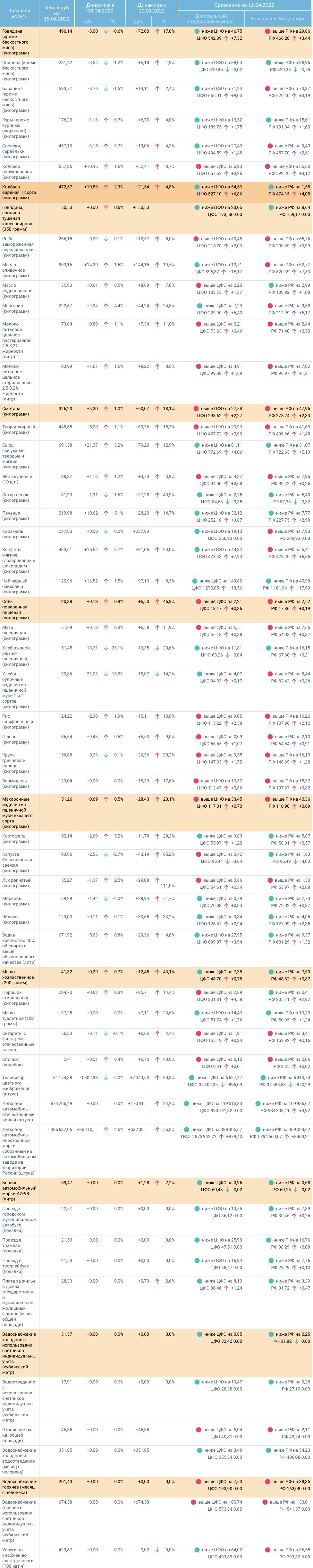Viewport: 313px width, 1568px height.
Task: Click green down arrow beside Телевизор -4,0%
Action: (x=106, y=1078)
